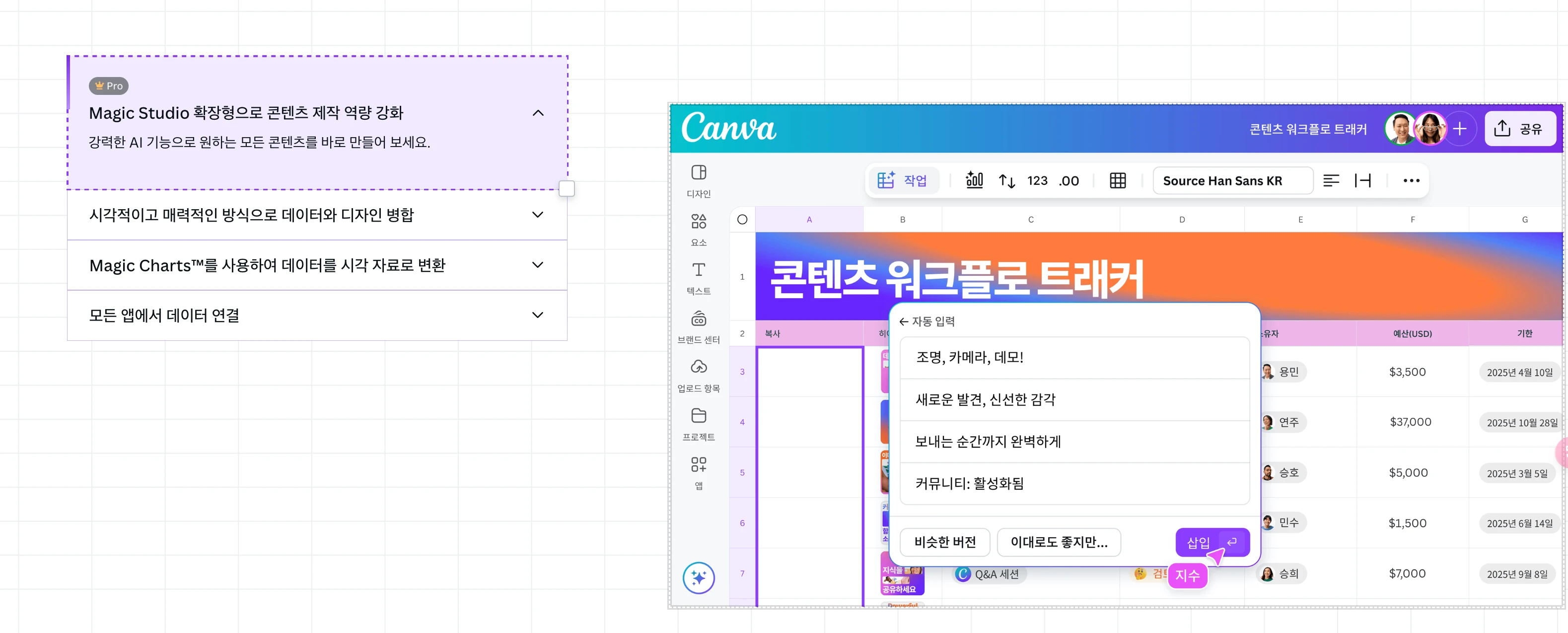The height and width of the screenshot is (633, 1568).
Task: Click the Magic sparkle assistant button
Action: coord(699,577)
